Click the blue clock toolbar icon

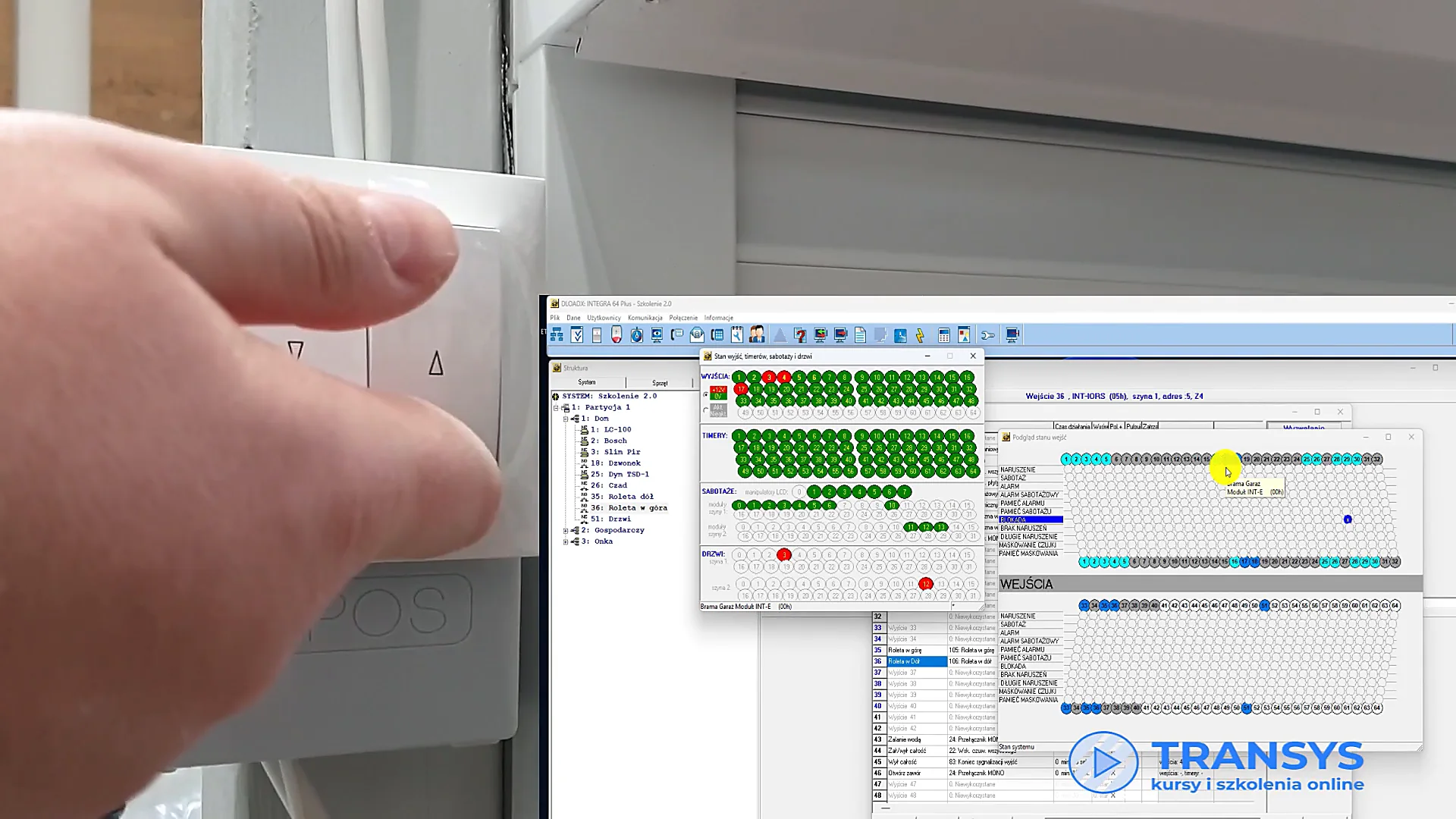(900, 335)
